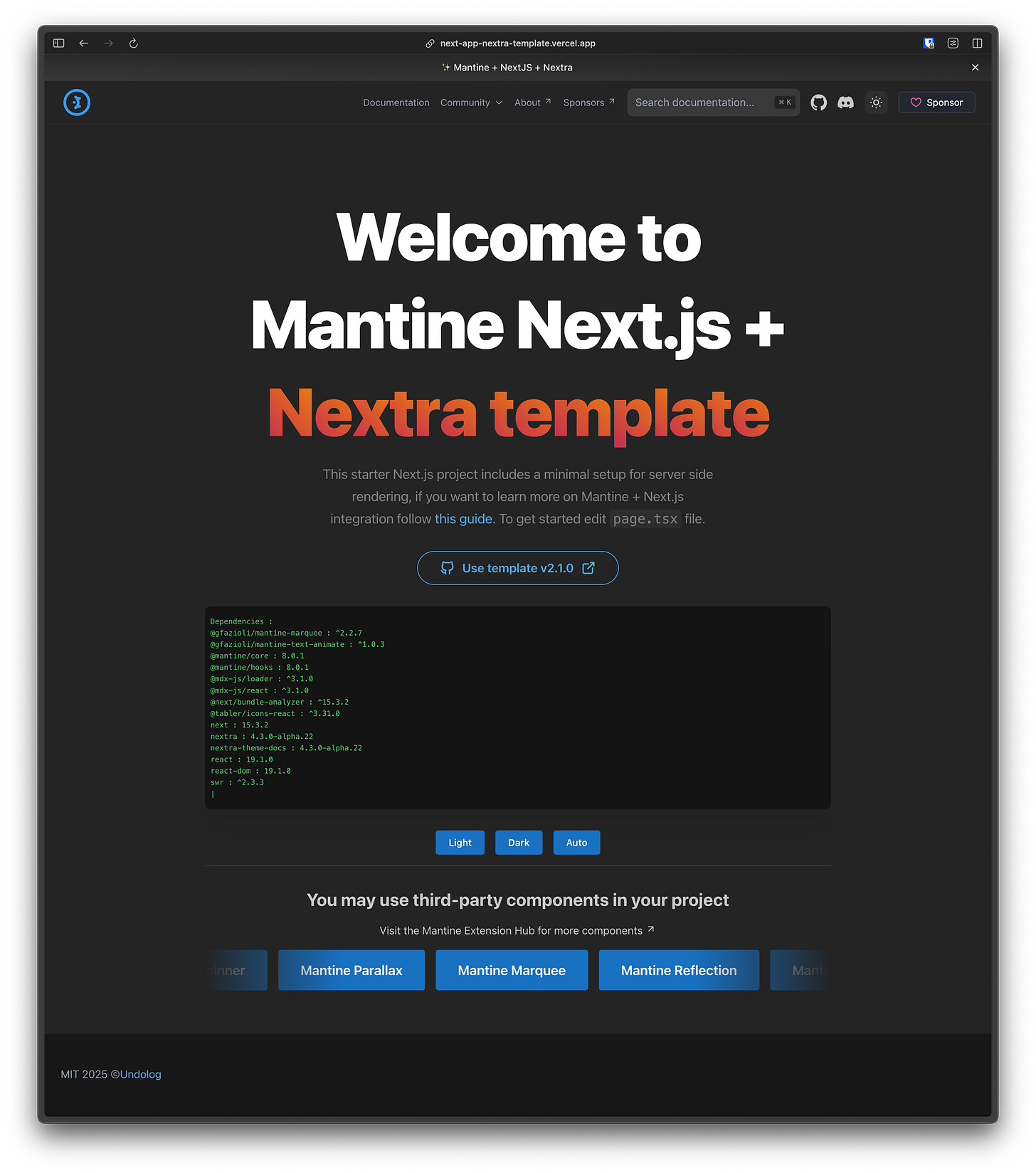The image size is (1036, 1173).
Task: Toggle the browser sidebar icon
Action: (59, 43)
